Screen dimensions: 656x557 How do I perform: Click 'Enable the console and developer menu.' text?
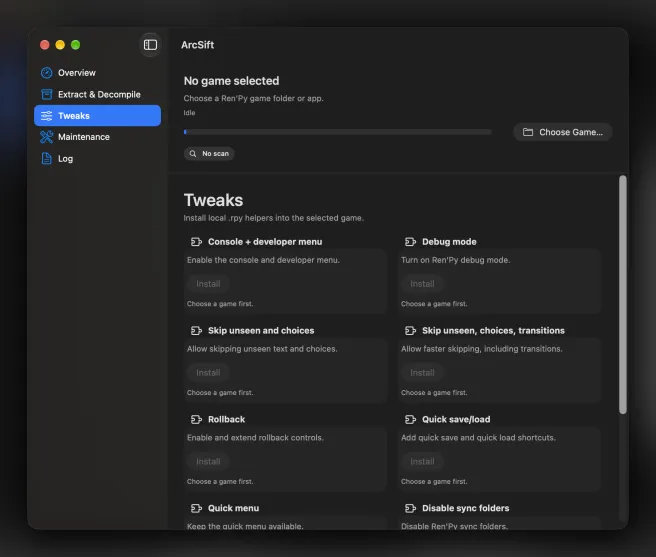pyautogui.click(x=263, y=260)
